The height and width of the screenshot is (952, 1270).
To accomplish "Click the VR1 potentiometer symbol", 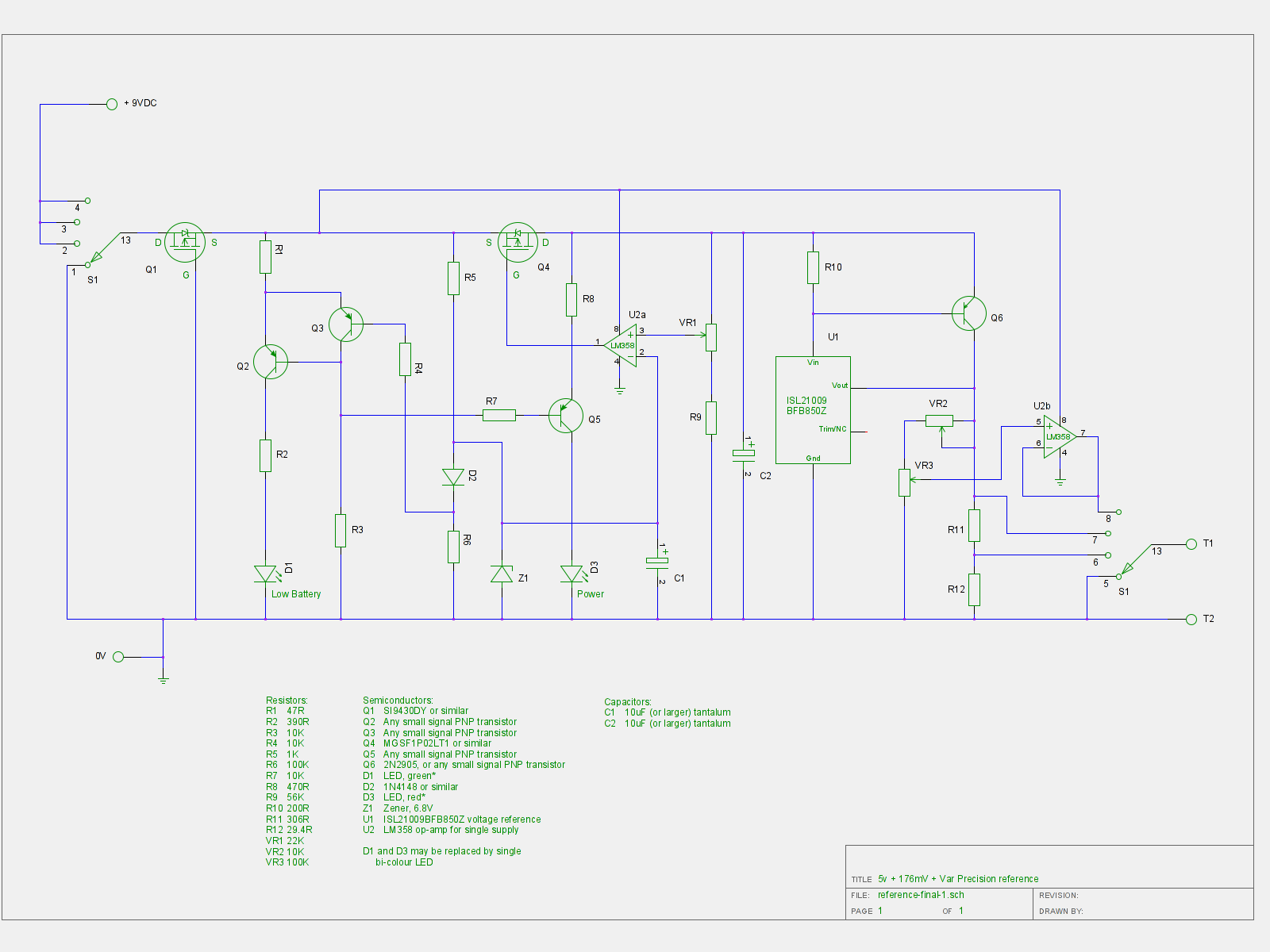I will click(711, 337).
